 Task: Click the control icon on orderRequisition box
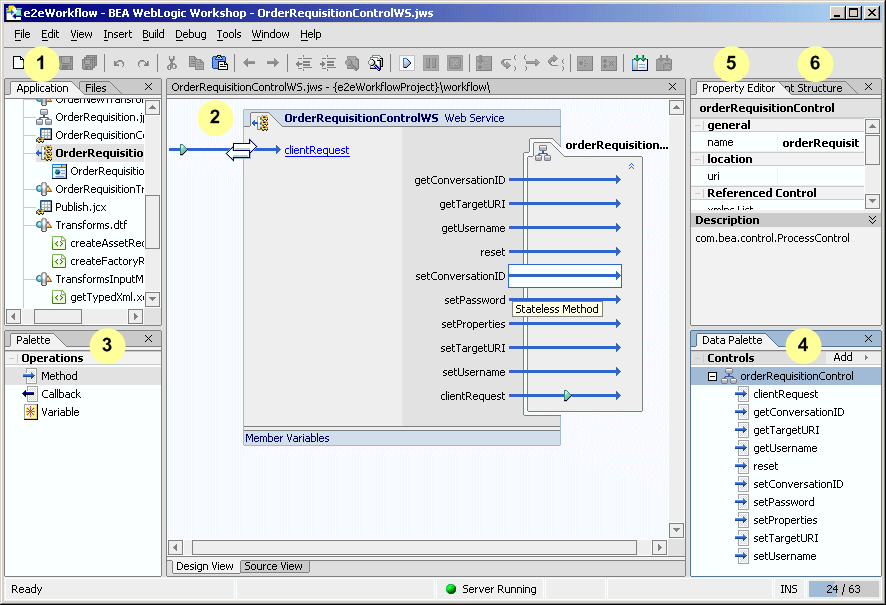click(x=543, y=153)
